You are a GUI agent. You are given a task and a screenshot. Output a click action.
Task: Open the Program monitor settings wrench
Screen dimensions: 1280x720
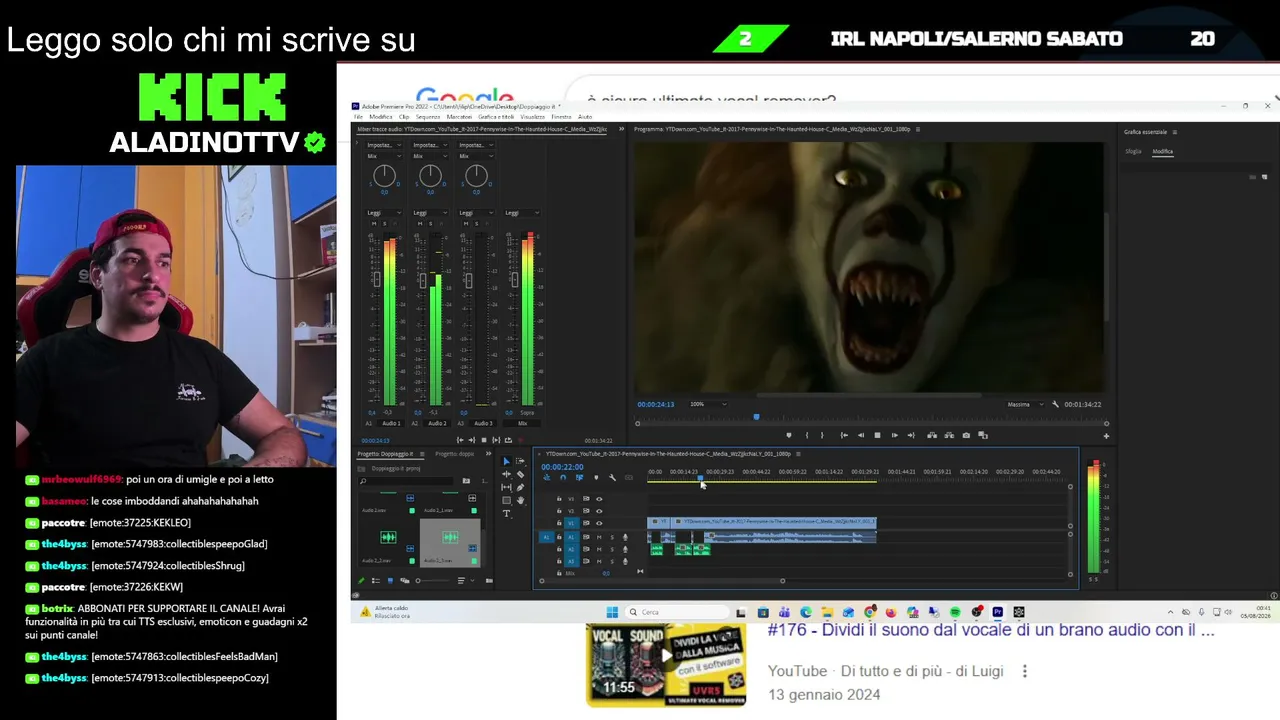click(x=1055, y=404)
